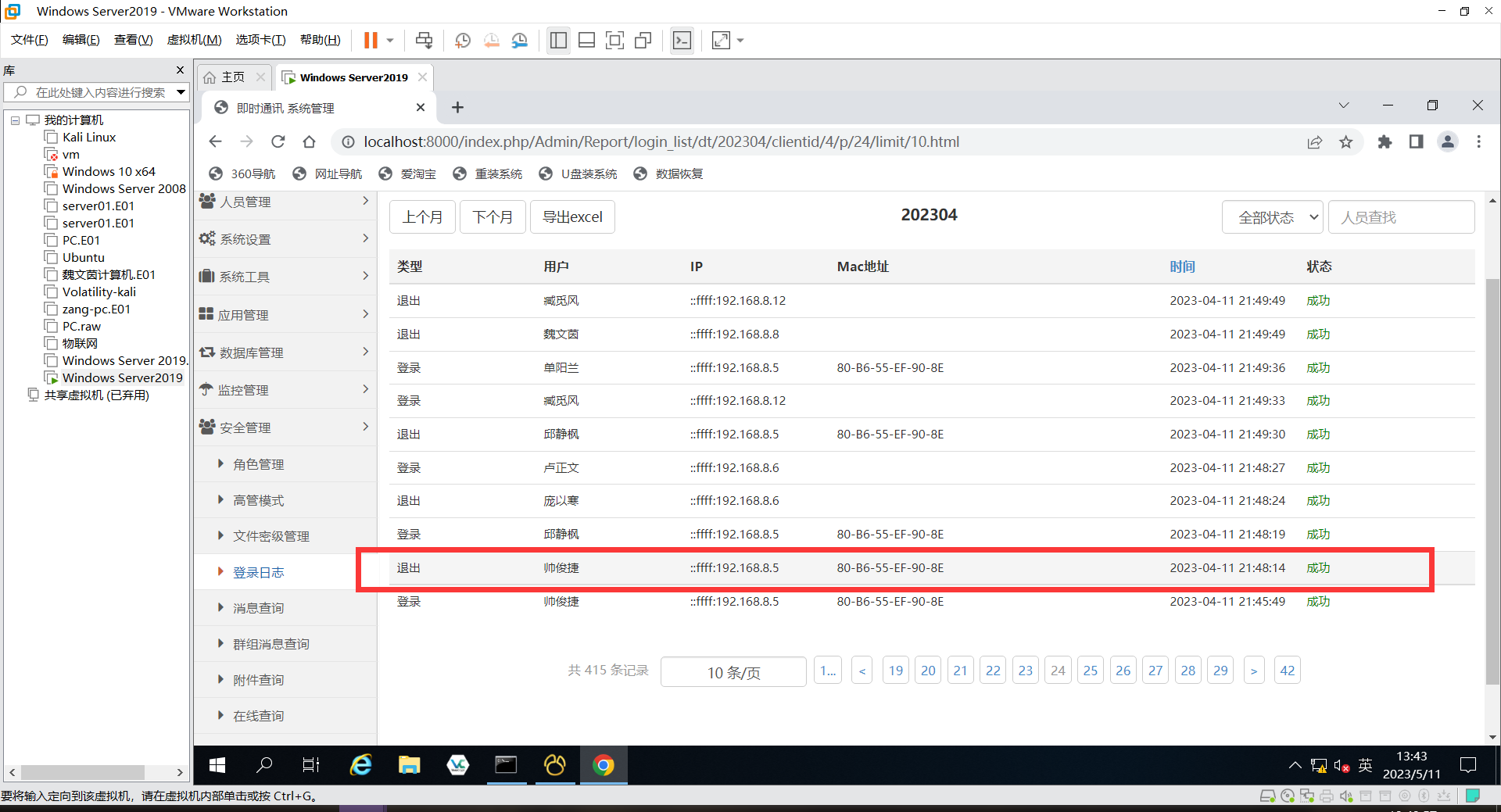Sort by the 时间 column header

pos(1182,266)
